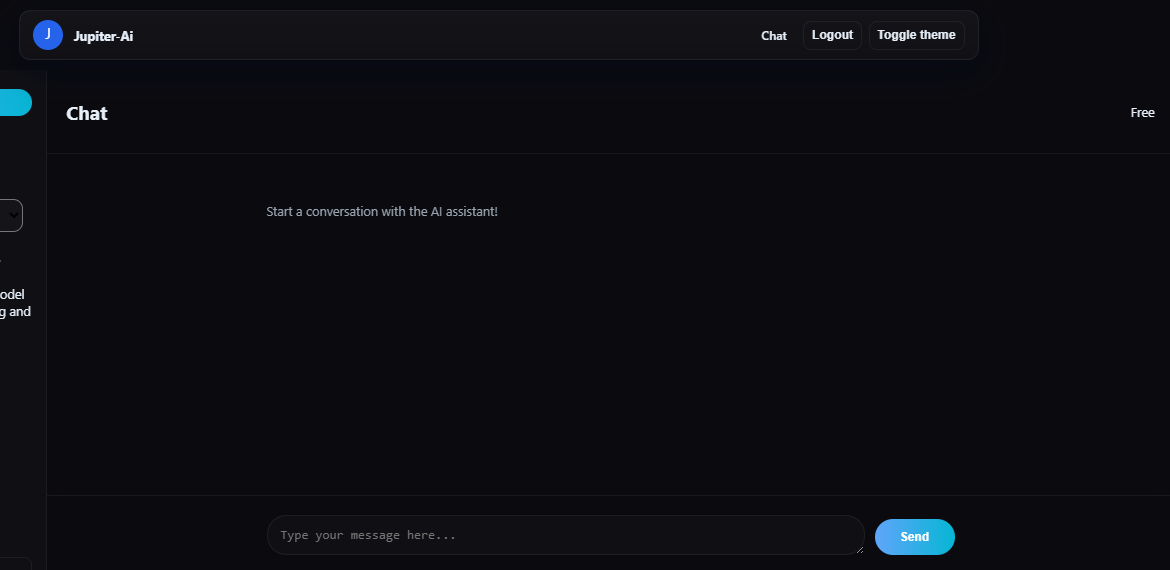Click the Jupiter-Ai brand name
The height and width of the screenshot is (570, 1170).
pos(103,36)
